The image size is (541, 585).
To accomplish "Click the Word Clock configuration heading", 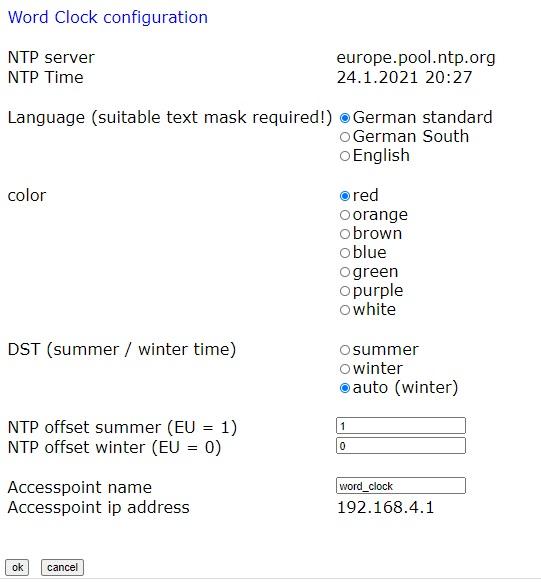I will [x=108, y=18].
